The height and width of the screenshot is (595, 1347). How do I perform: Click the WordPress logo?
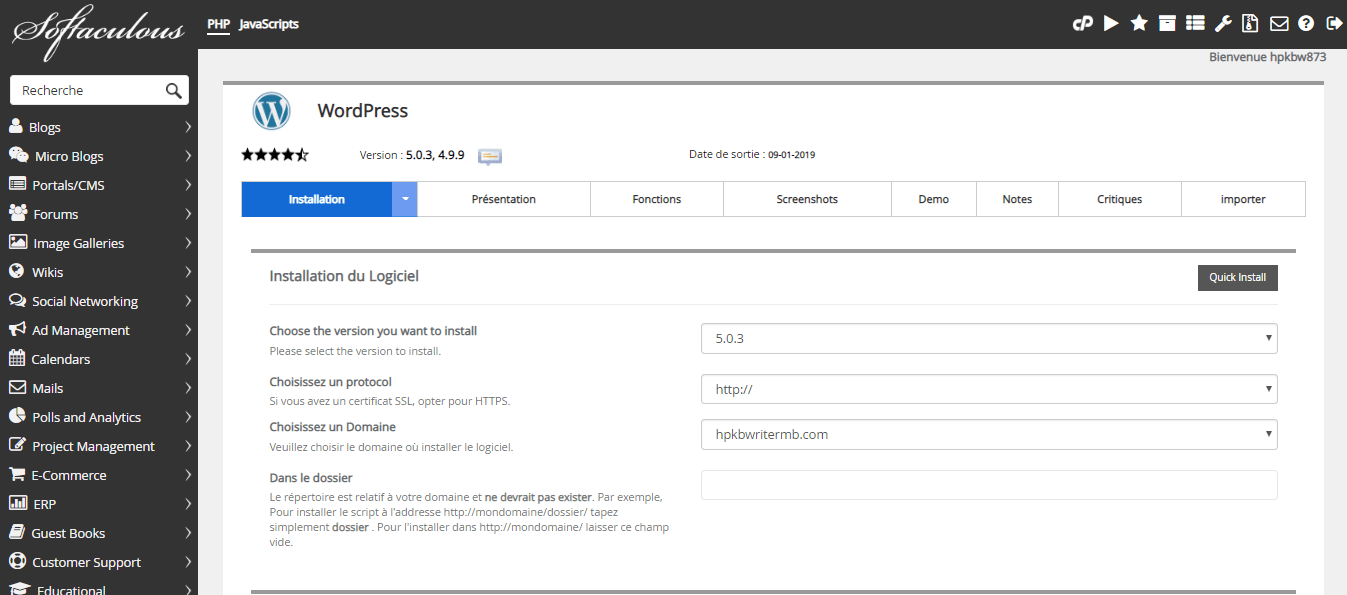tap(271, 111)
